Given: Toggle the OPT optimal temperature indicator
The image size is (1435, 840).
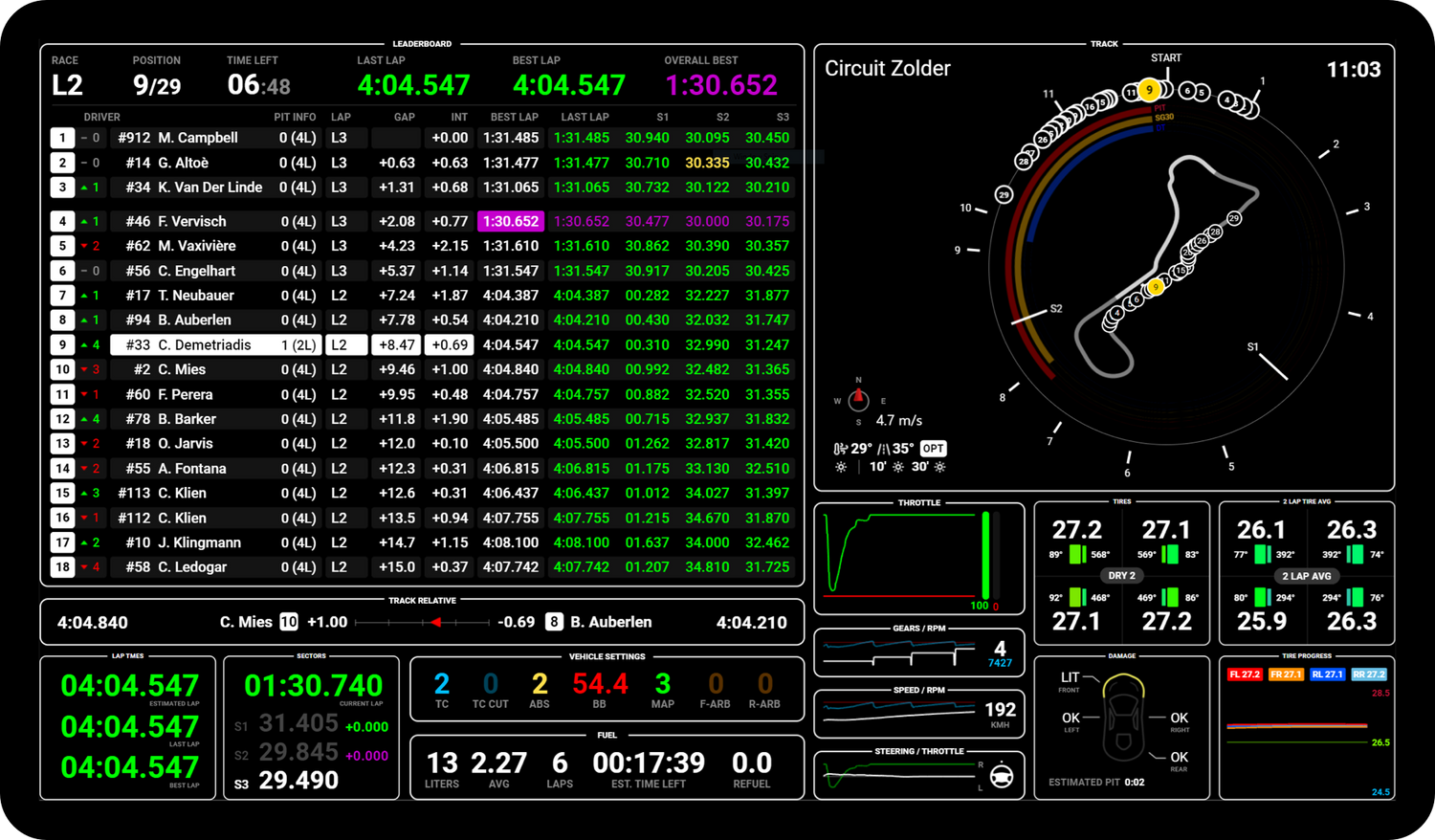Looking at the screenshot, I should coord(932,448).
